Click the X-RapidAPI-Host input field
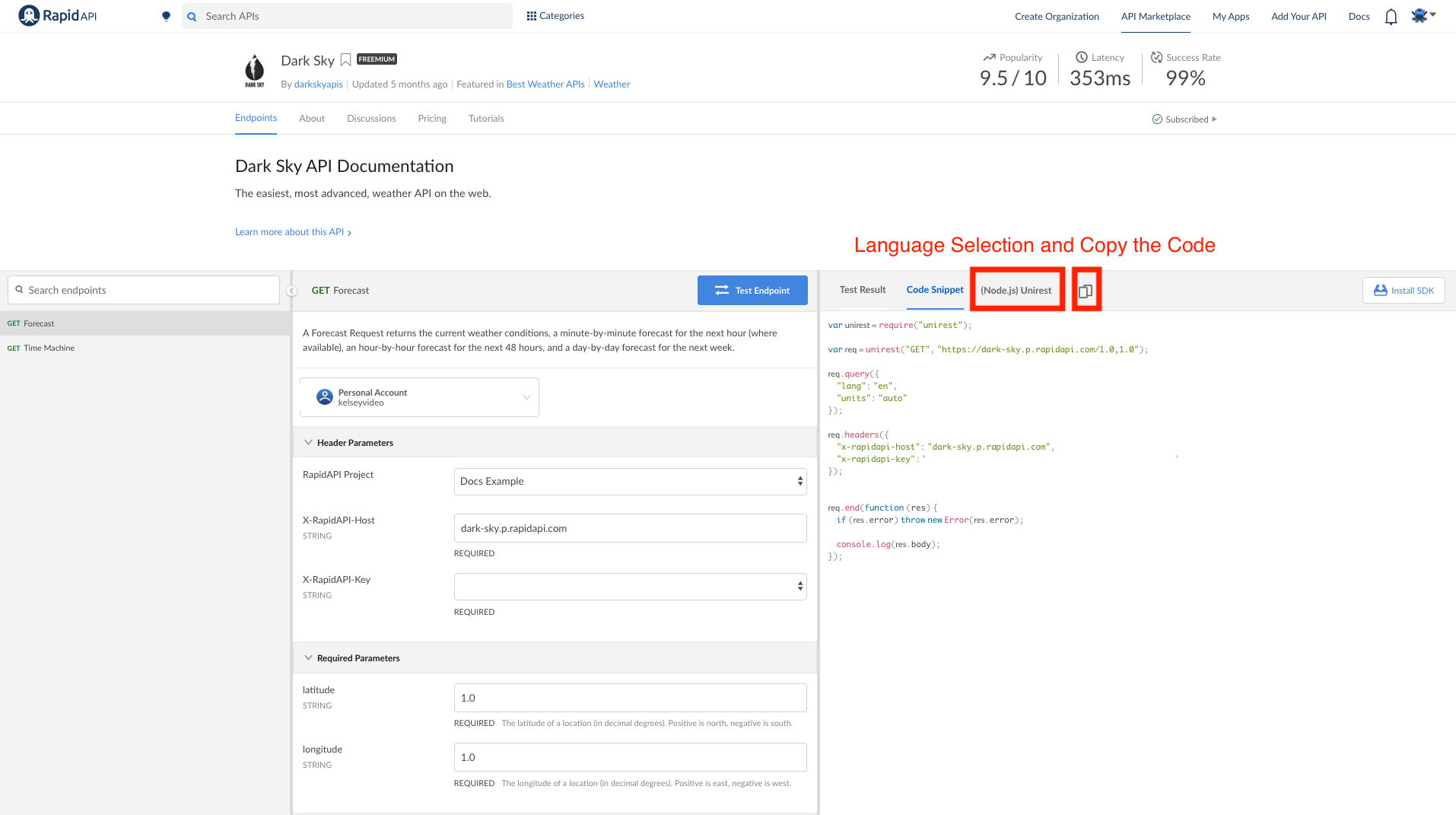This screenshot has width=1456, height=815. pyautogui.click(x=630, y=528)
